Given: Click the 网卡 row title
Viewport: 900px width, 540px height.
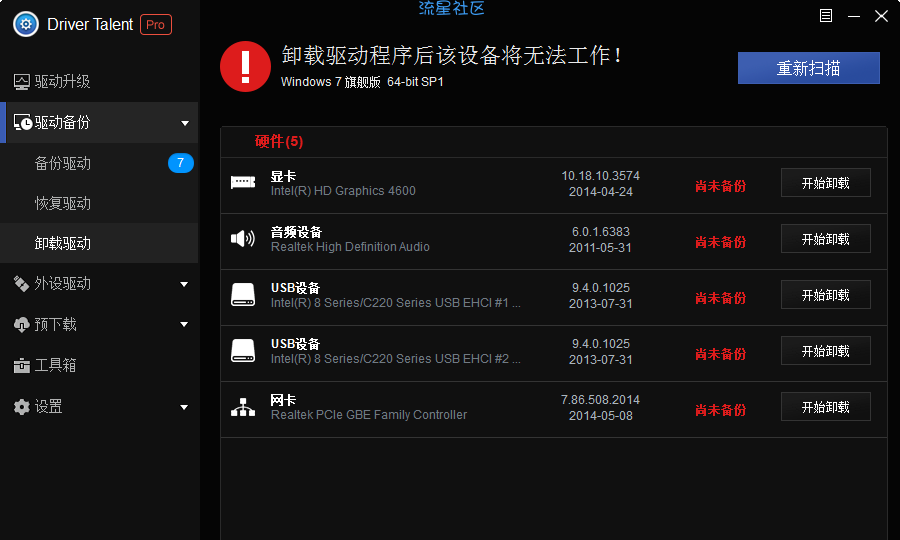Looking at the screenshot, I should [x=283, y=400].
